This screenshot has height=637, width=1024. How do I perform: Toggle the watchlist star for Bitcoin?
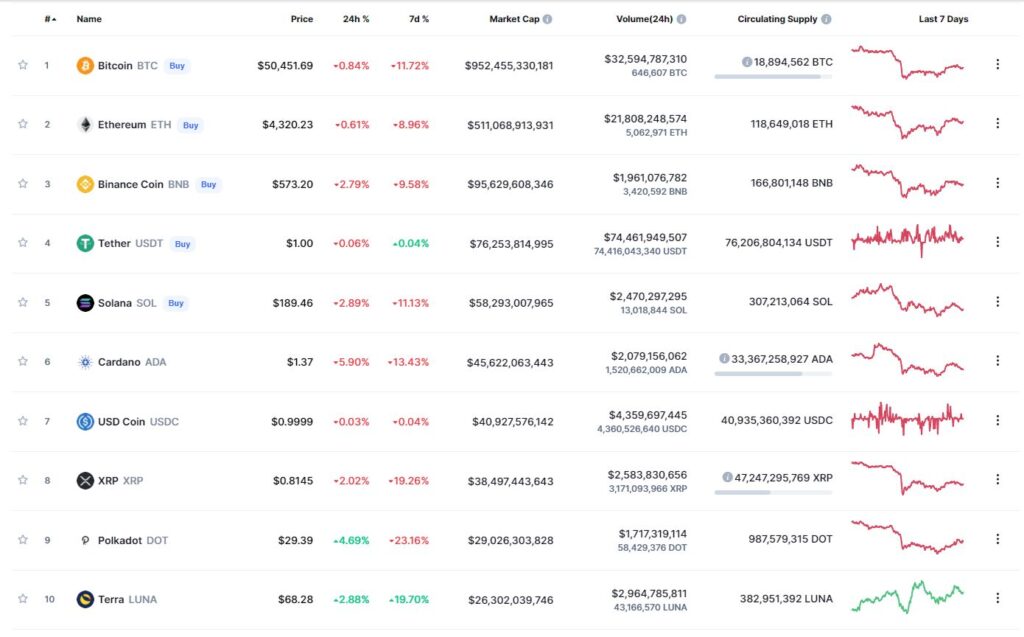tap(23, 65)
